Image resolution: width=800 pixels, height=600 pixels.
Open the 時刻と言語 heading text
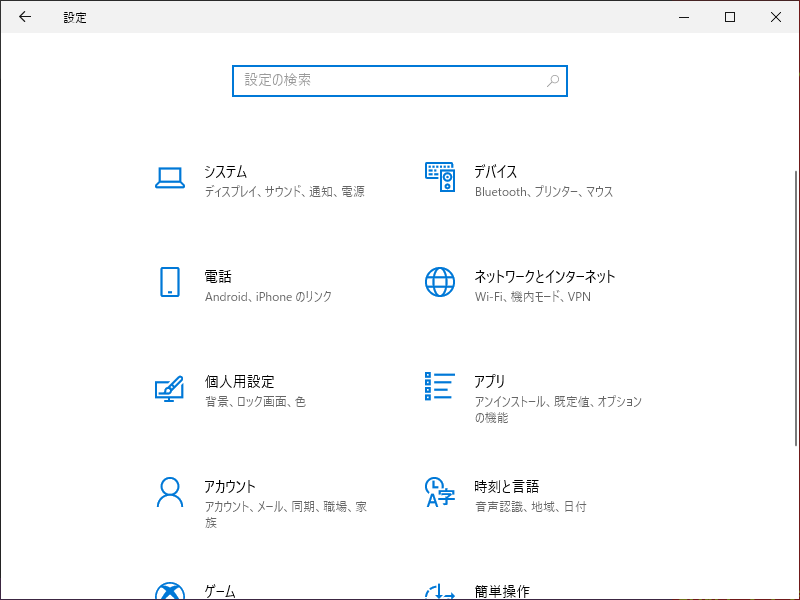coord(506,487)
